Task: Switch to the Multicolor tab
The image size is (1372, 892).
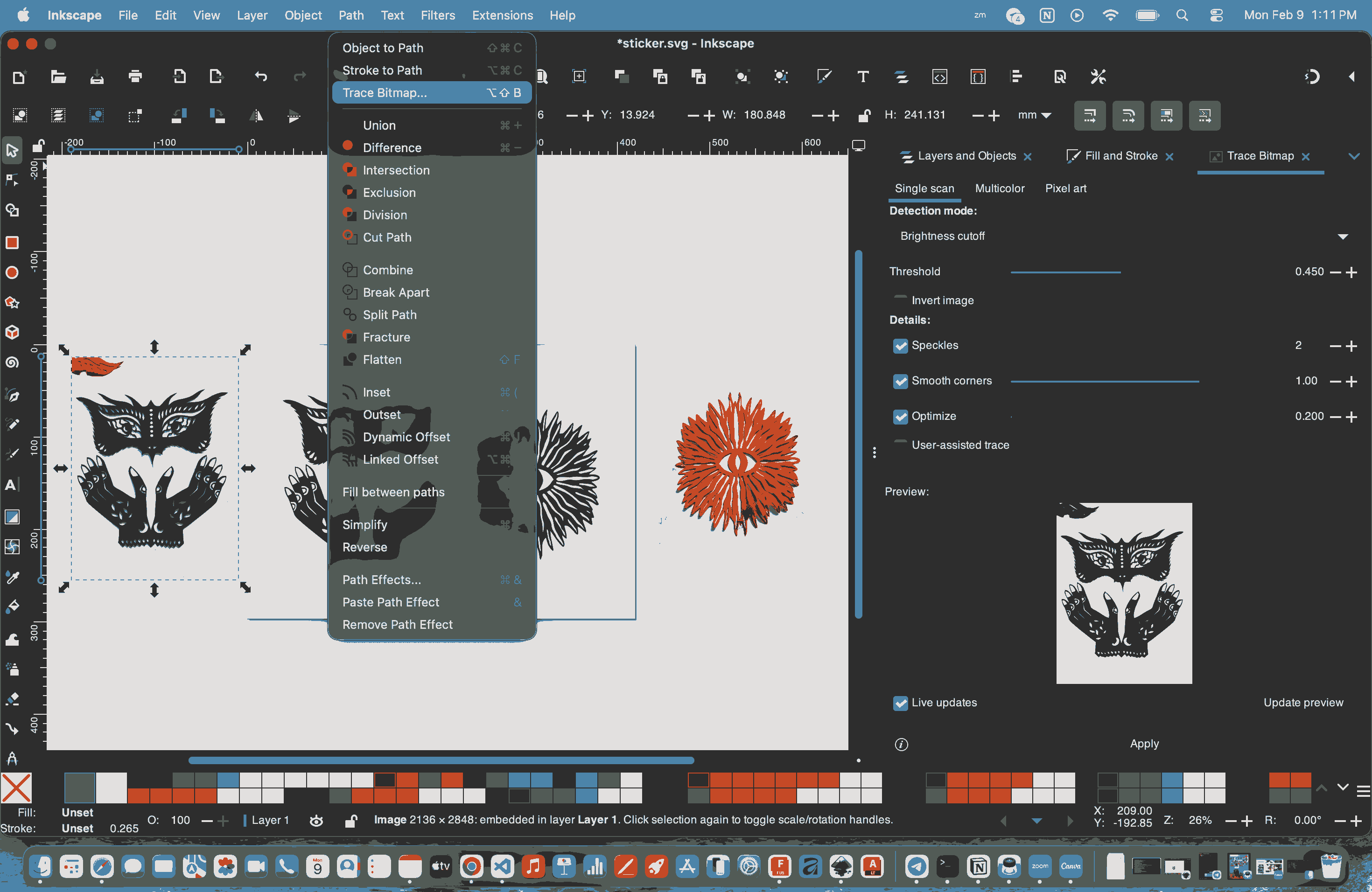Action: tap(999, 188)
